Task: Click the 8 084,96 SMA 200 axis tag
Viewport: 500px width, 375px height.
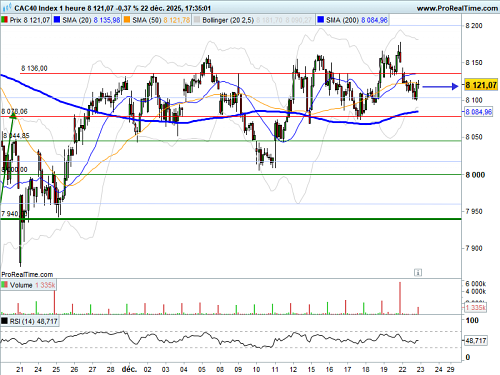Action: point(478,112)
